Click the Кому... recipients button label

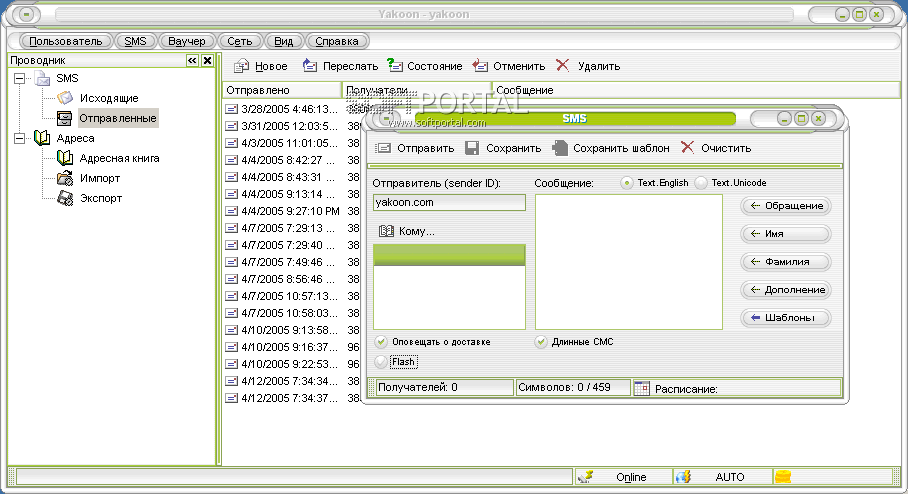(417, 231)
